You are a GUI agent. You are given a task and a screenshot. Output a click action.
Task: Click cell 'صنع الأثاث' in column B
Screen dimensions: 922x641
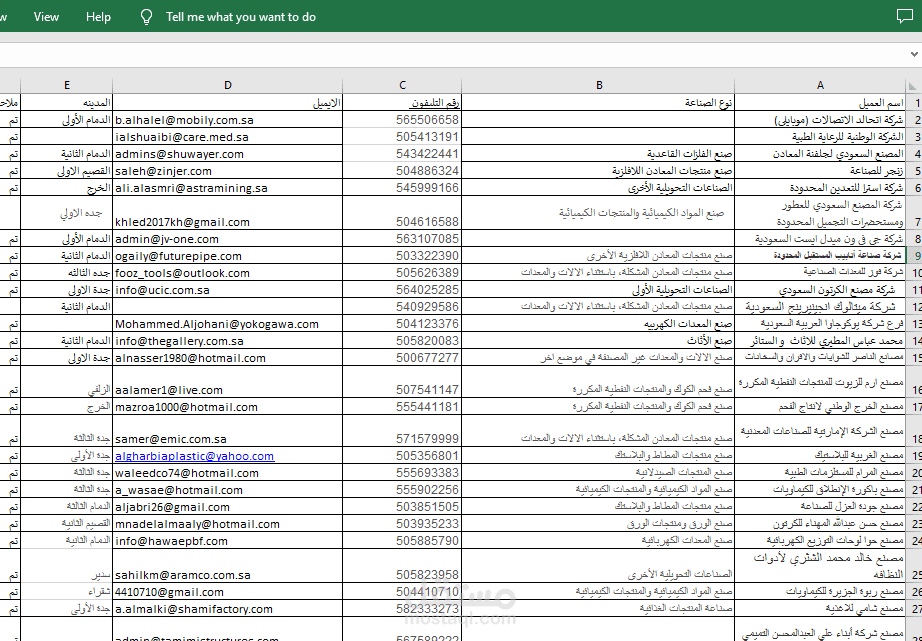(x=599, y=341)
